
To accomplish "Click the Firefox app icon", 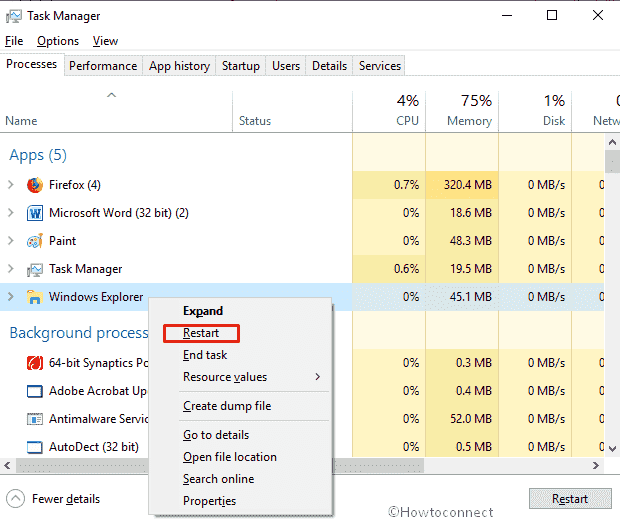I will coord(35,185).
